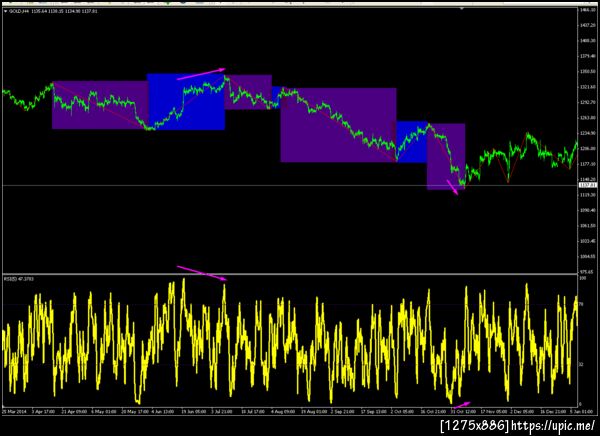The image size is (600, 436).
Task: Select the small blue October rectangle
Action: (412, 142)
